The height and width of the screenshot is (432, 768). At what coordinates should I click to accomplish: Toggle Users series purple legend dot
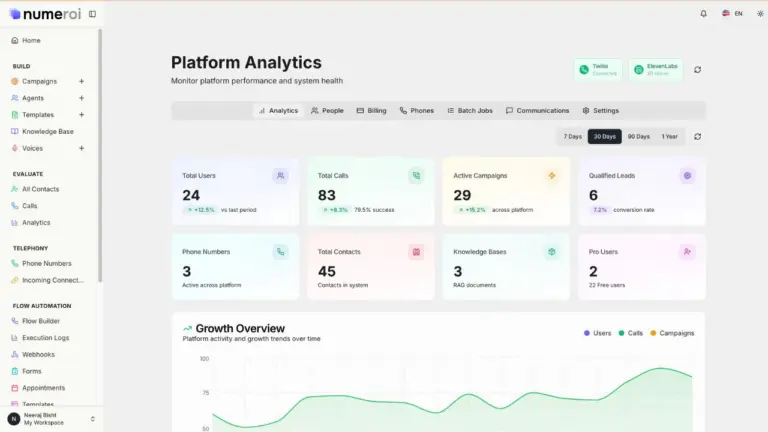(x=587, y=333)
